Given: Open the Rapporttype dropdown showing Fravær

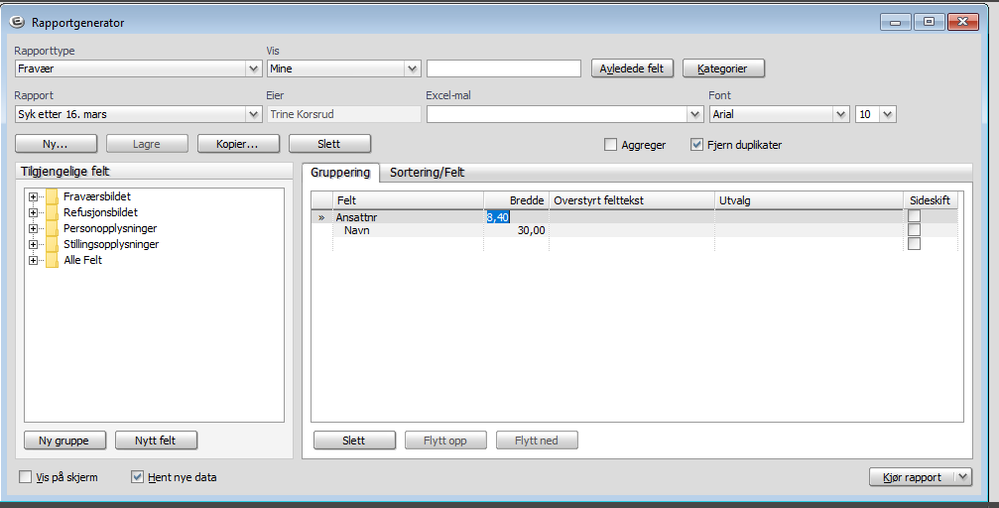Looking at the screenshot, I should 254,69.
